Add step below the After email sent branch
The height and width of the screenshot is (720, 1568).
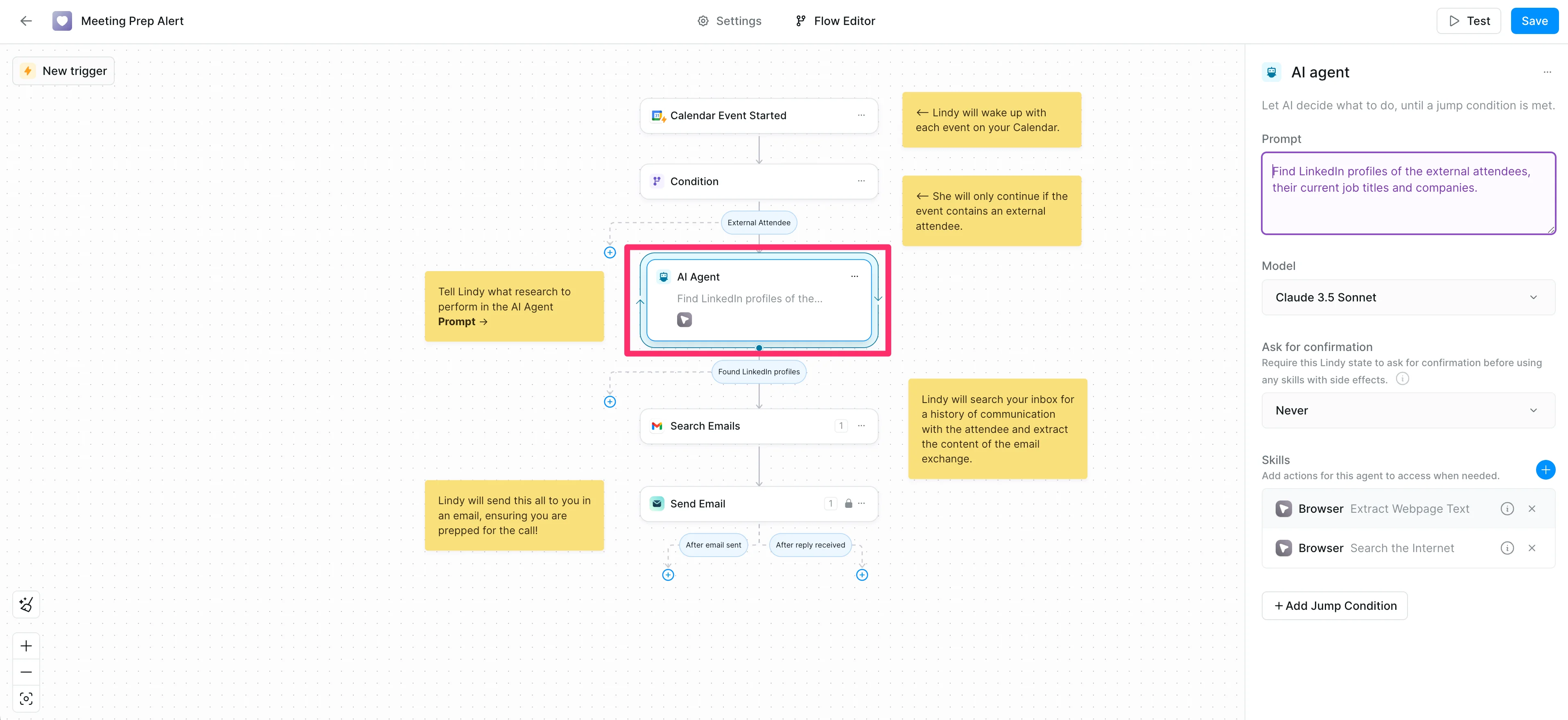click(668, 575)
